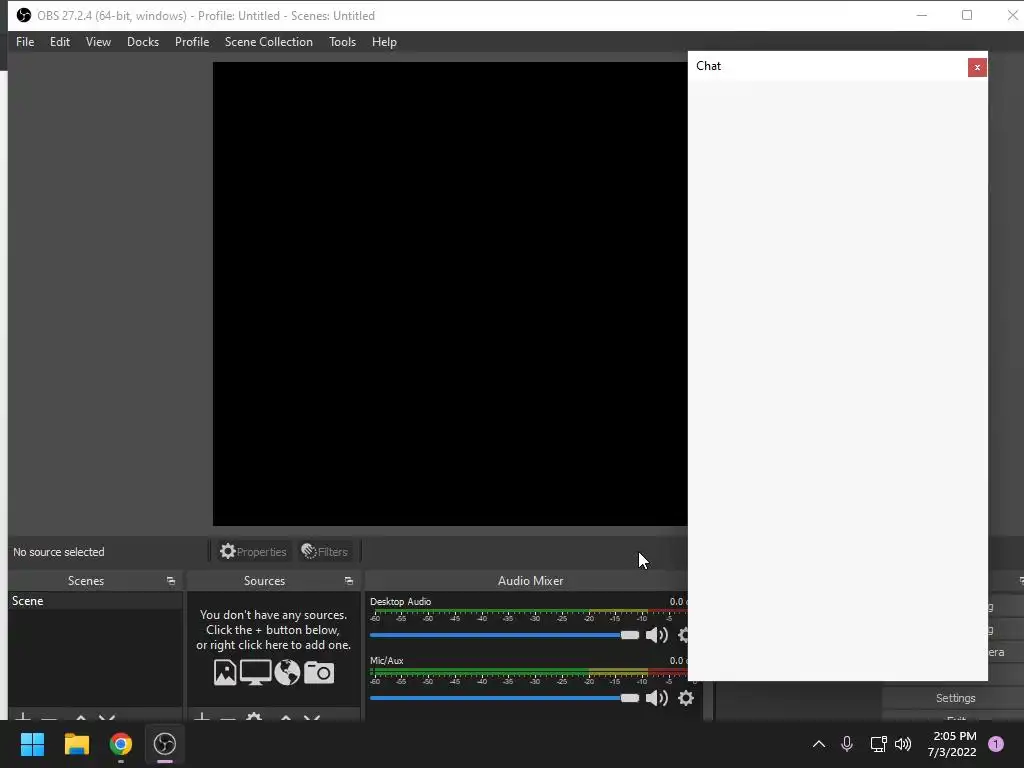Mute Mic/Aux speaker icon

pyautogui.click(x=656, y=698)
